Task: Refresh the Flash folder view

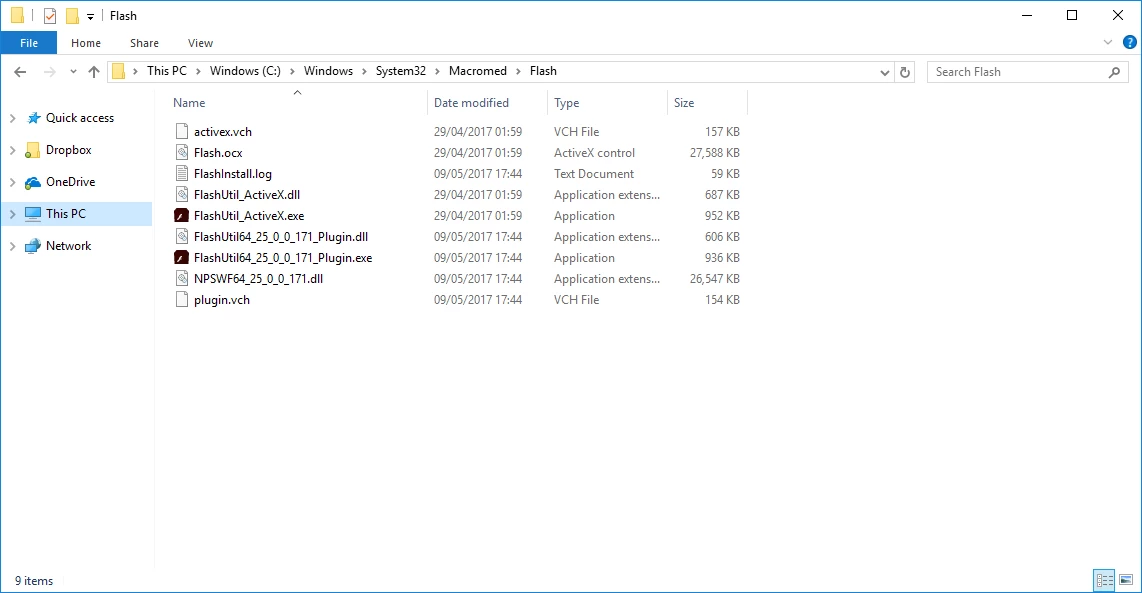Action: tap(905, 72)
